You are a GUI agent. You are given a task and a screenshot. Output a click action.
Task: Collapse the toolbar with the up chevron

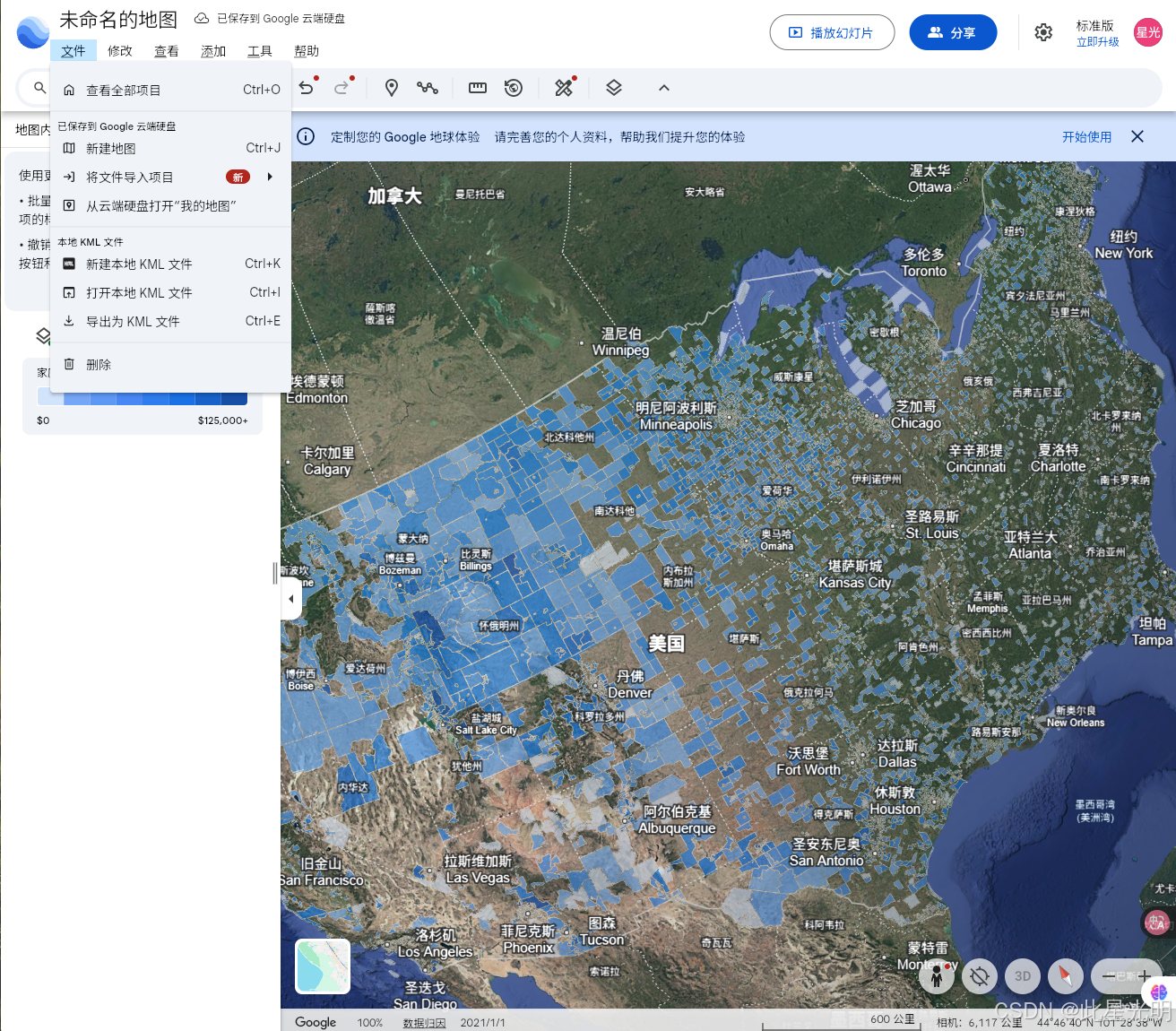pos(664,88)
